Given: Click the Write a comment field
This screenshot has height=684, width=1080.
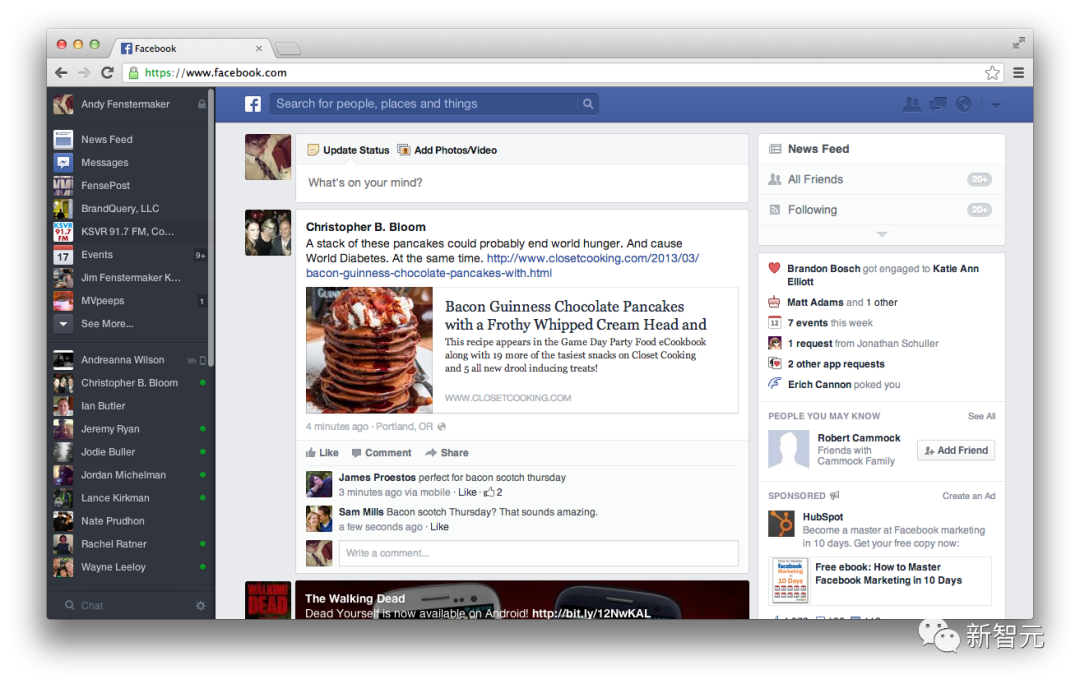Looking at the screenshot, I should pos(540,553).
